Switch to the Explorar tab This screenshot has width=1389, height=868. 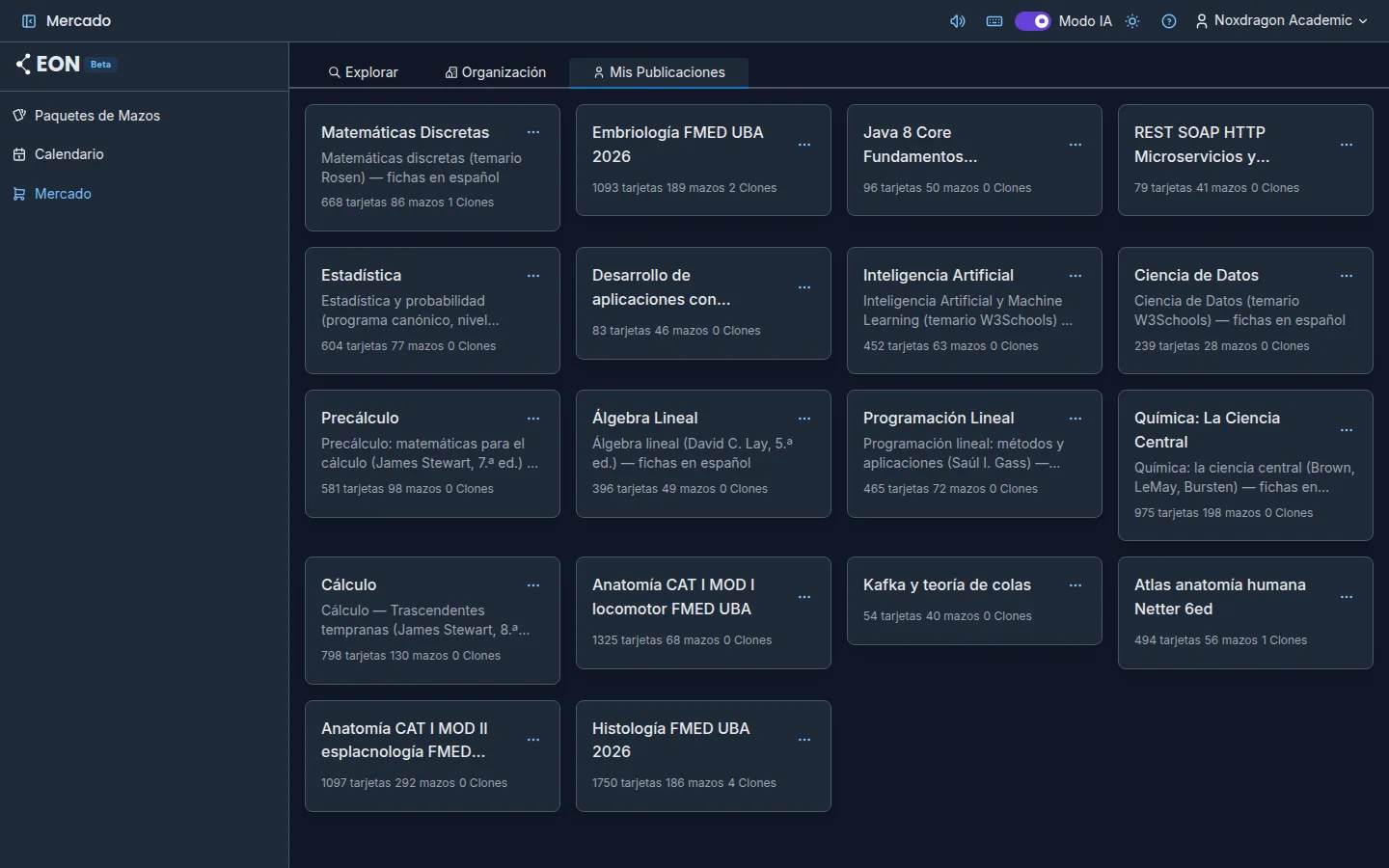pyautogui.click(x=363, y=72)
